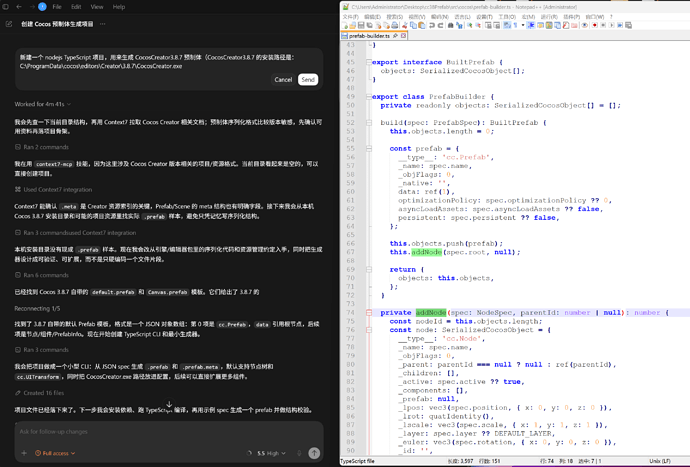This screenshot has height=467, width=690.
Task: Collapse the build method fold at line 52
Action: pos(369,122)
